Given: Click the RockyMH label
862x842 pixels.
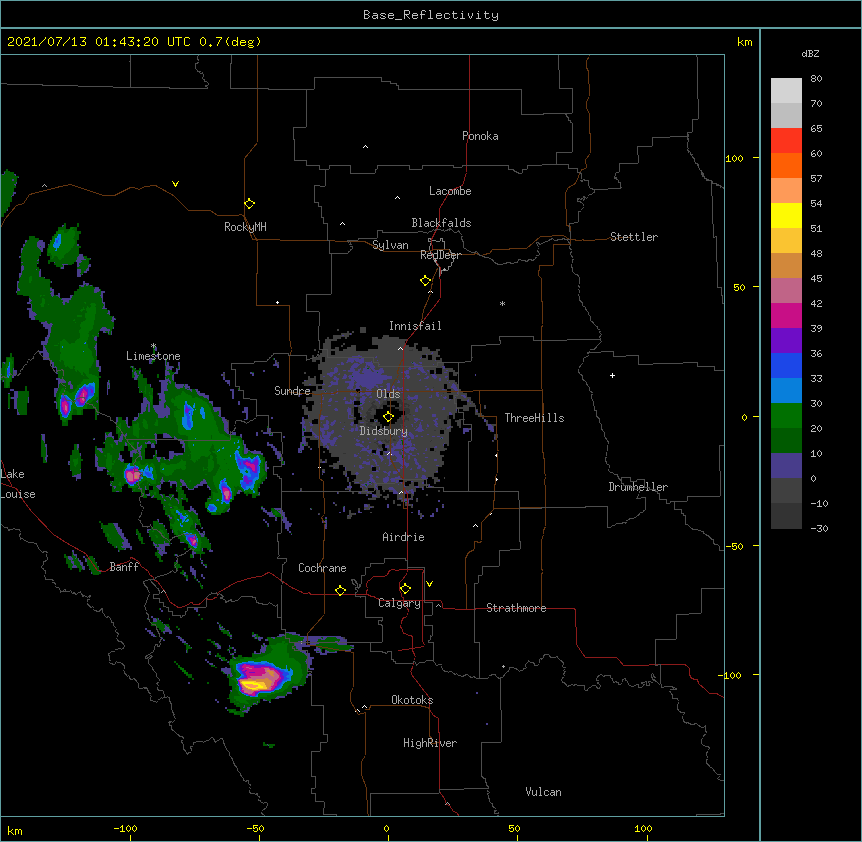Looking at the screenshot, I should coord(245,227).
